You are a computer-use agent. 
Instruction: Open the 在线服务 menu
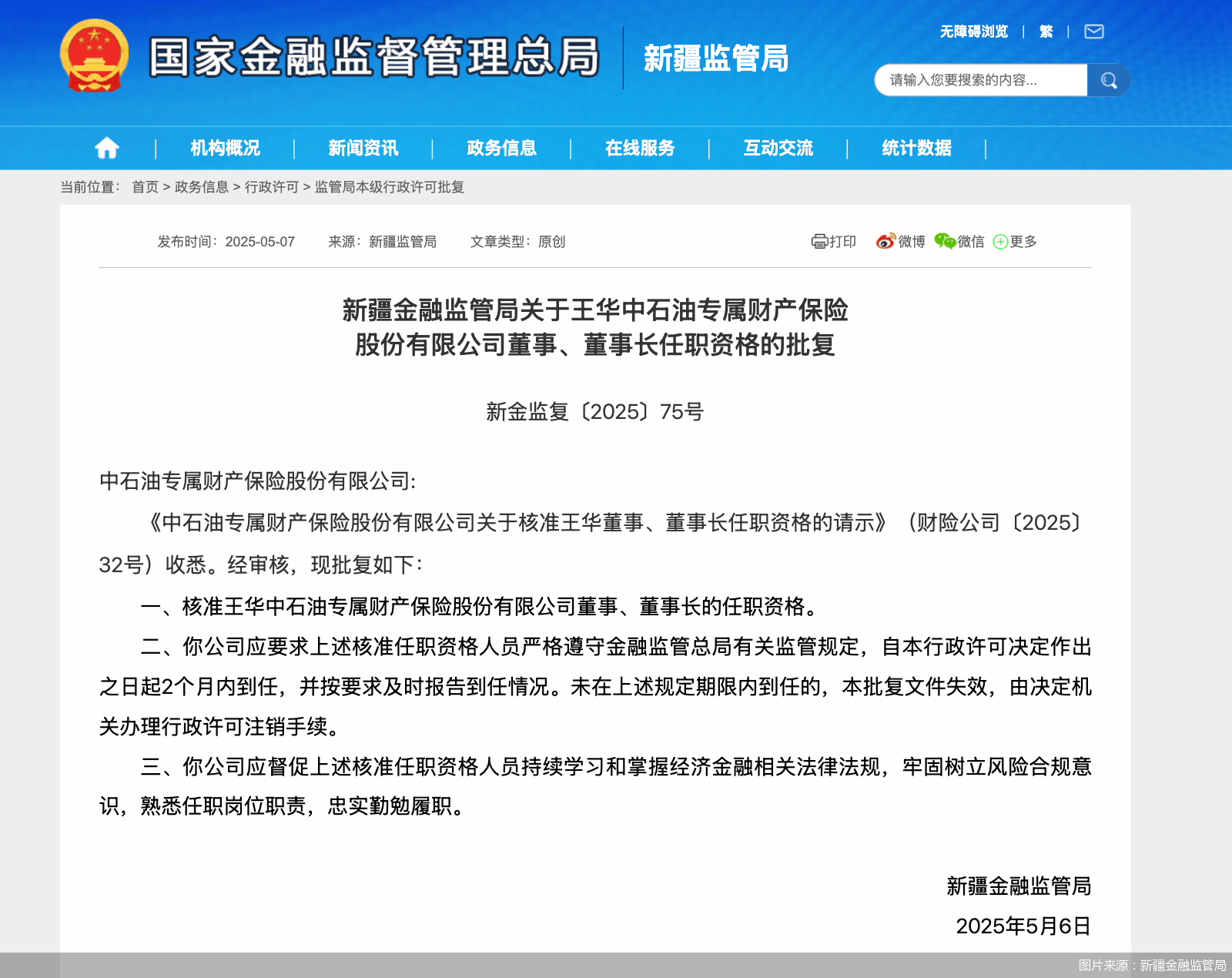(640, 148)
